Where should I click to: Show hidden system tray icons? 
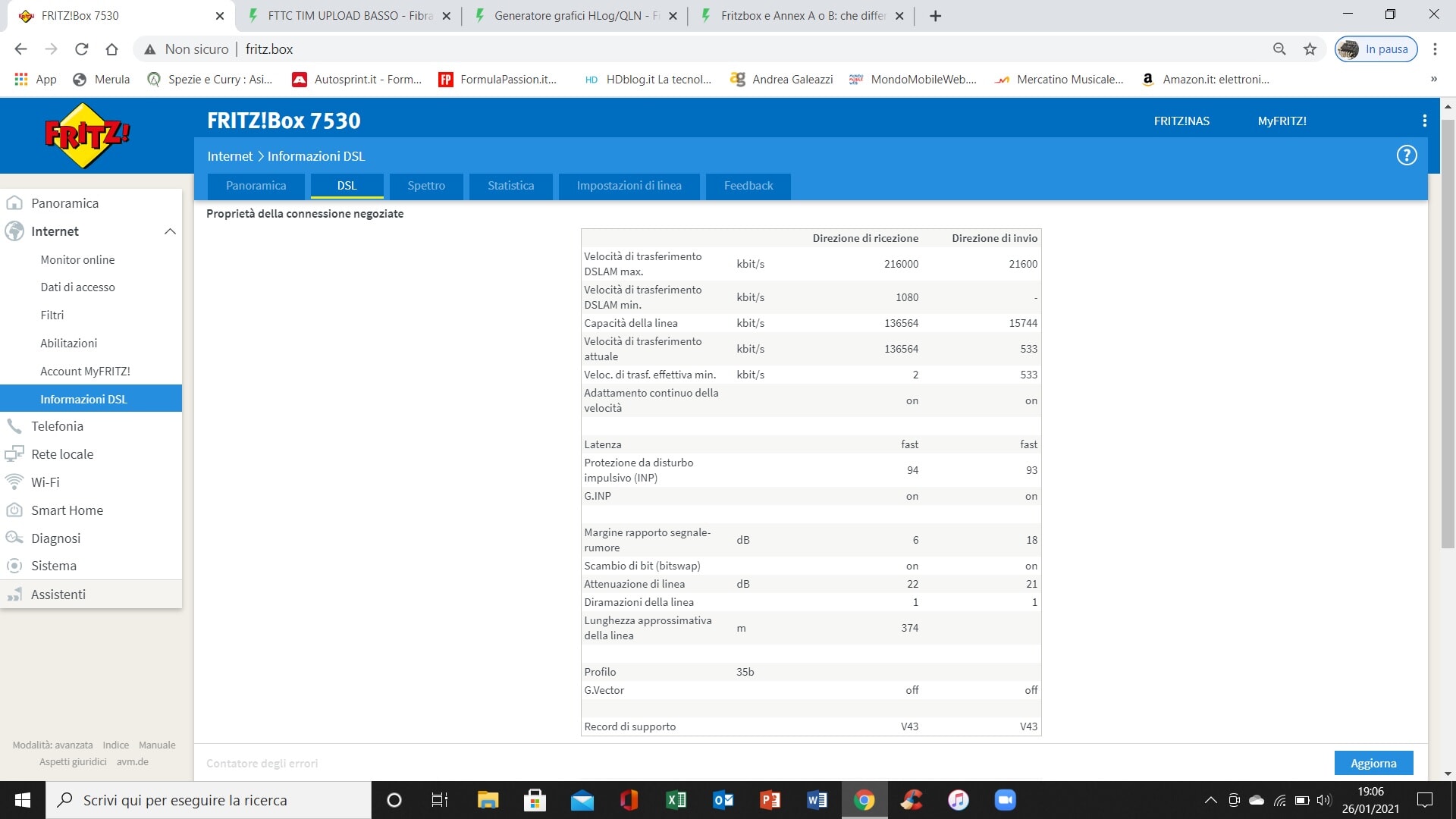click(1211, 800)
